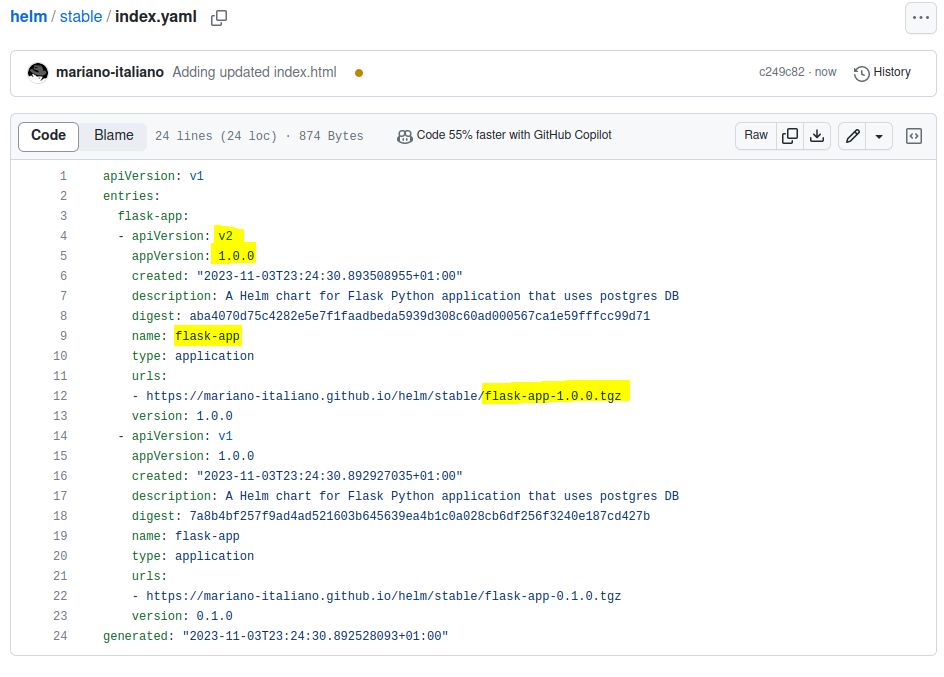Open commit message Adding updated index.html
The image size is (944, 677).
[254, 72]
